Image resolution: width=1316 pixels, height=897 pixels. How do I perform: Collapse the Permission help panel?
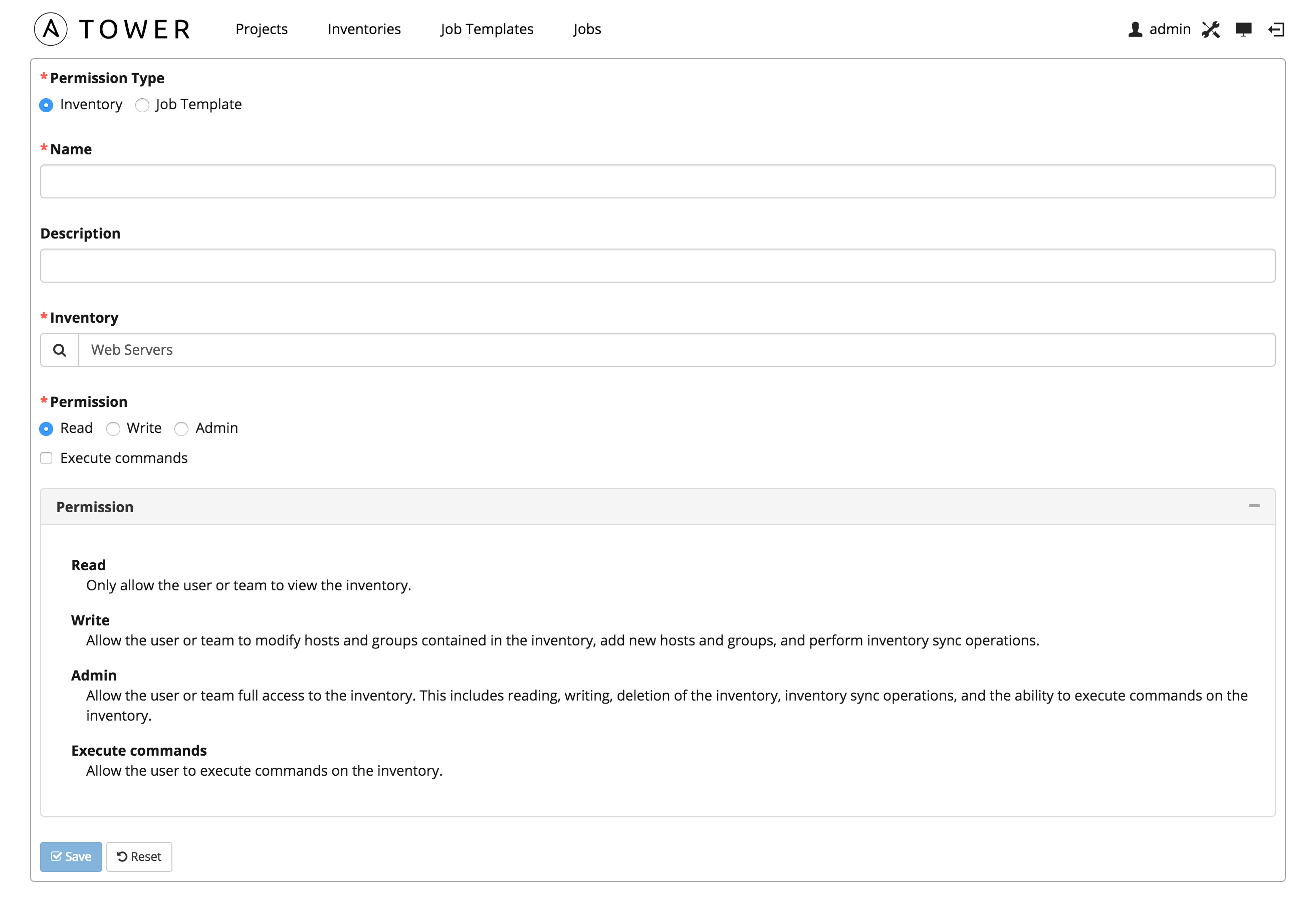[1254, 506]
